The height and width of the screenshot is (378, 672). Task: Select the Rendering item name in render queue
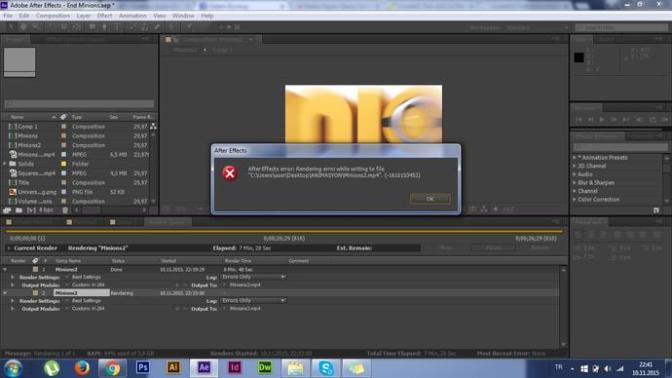(x=81, y=293)
